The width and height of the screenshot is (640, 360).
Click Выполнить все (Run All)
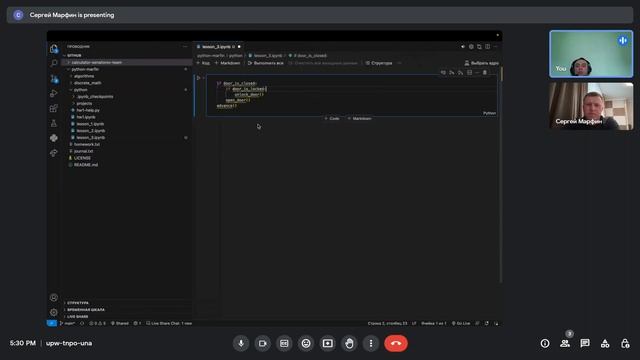(x=266, y=63)
